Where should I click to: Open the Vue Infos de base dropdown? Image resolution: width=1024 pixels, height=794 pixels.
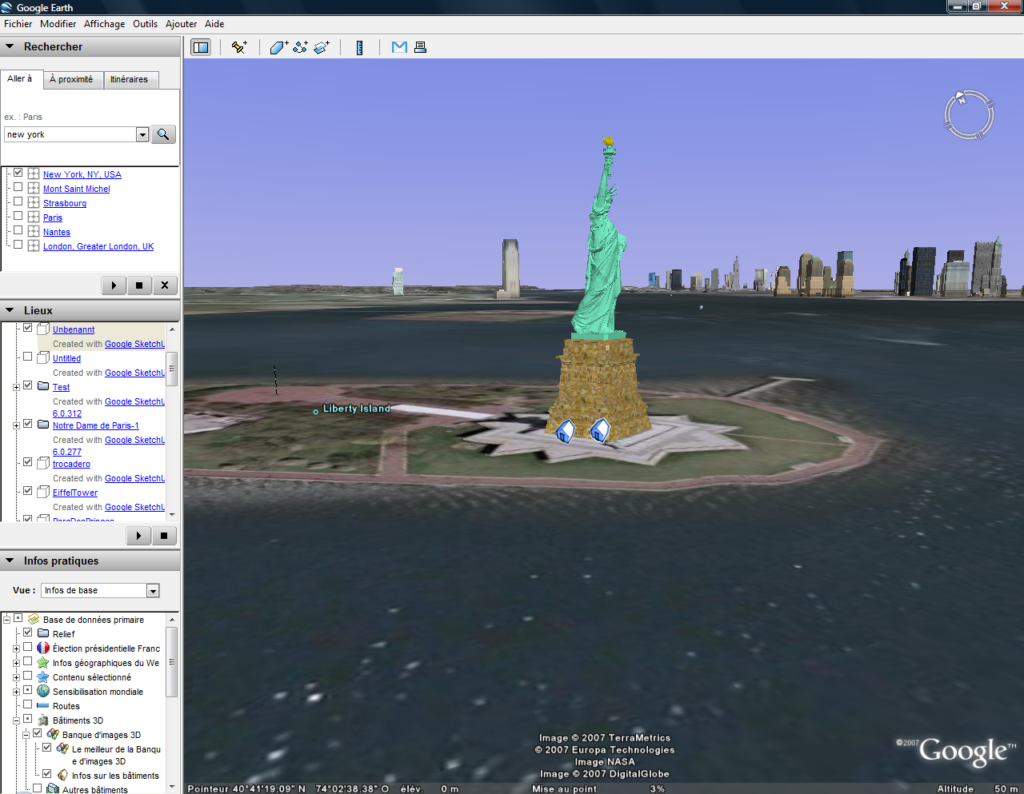pyautogui.click(x=153, y=590)
